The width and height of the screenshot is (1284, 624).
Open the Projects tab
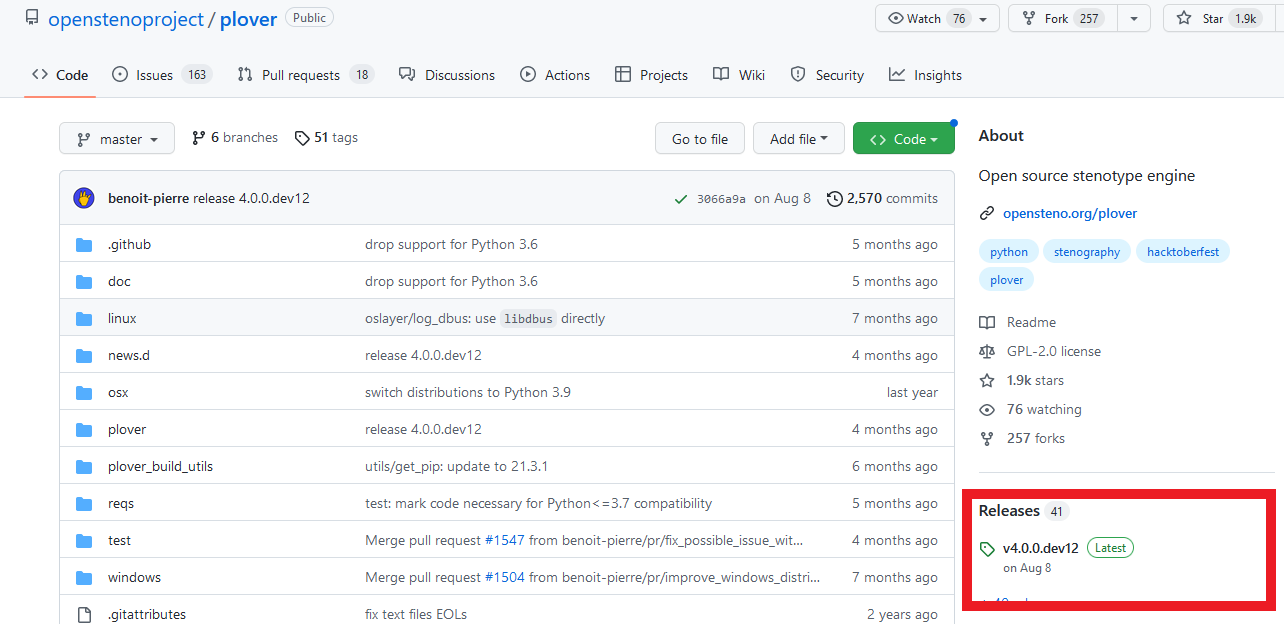651,75
